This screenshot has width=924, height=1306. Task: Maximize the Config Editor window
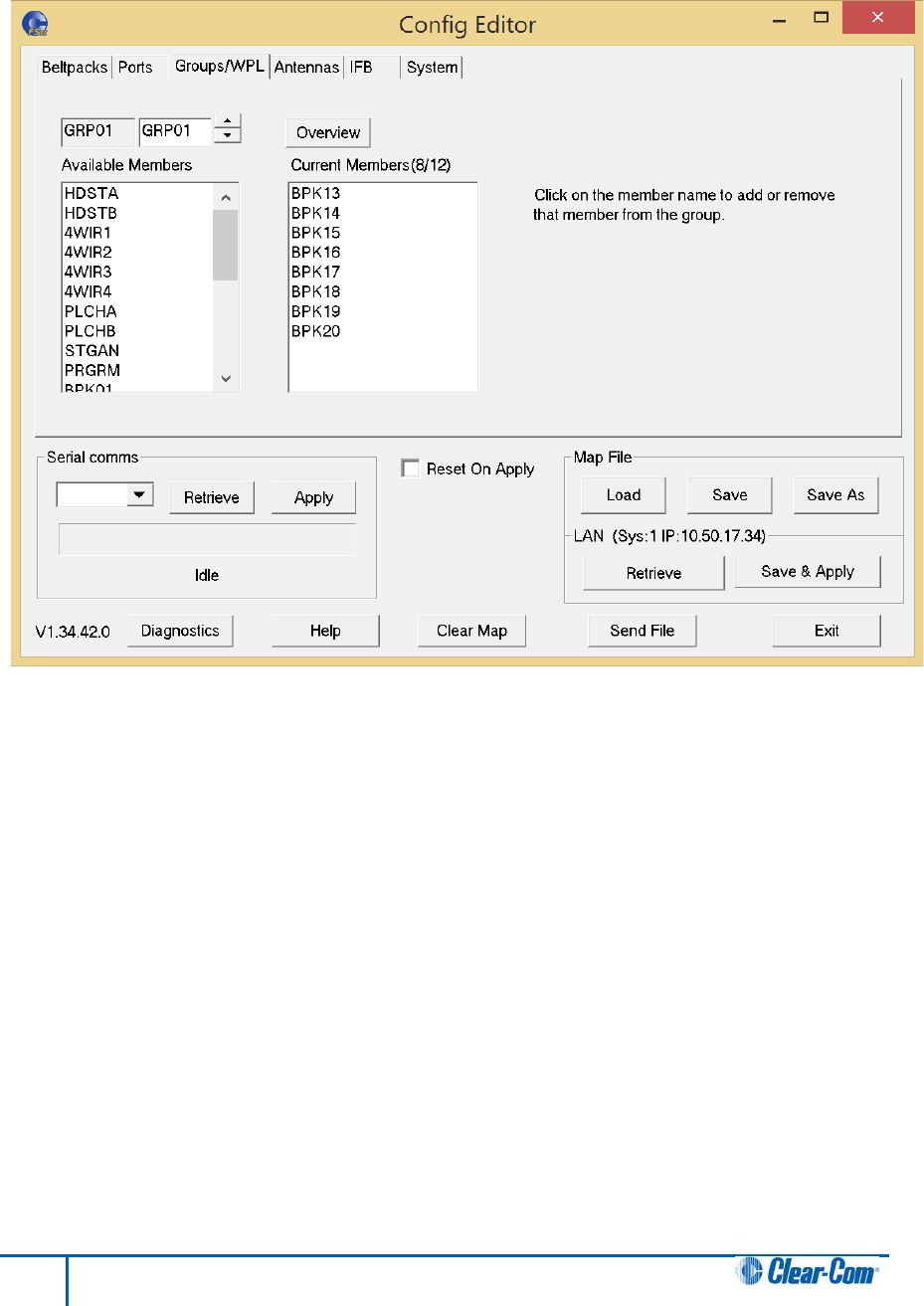coord(822,18)
